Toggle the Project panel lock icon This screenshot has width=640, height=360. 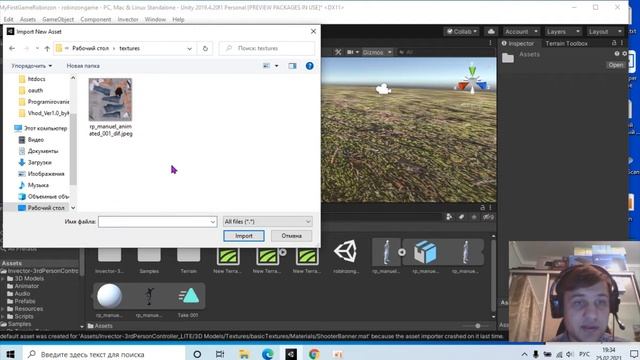(482, 207)
